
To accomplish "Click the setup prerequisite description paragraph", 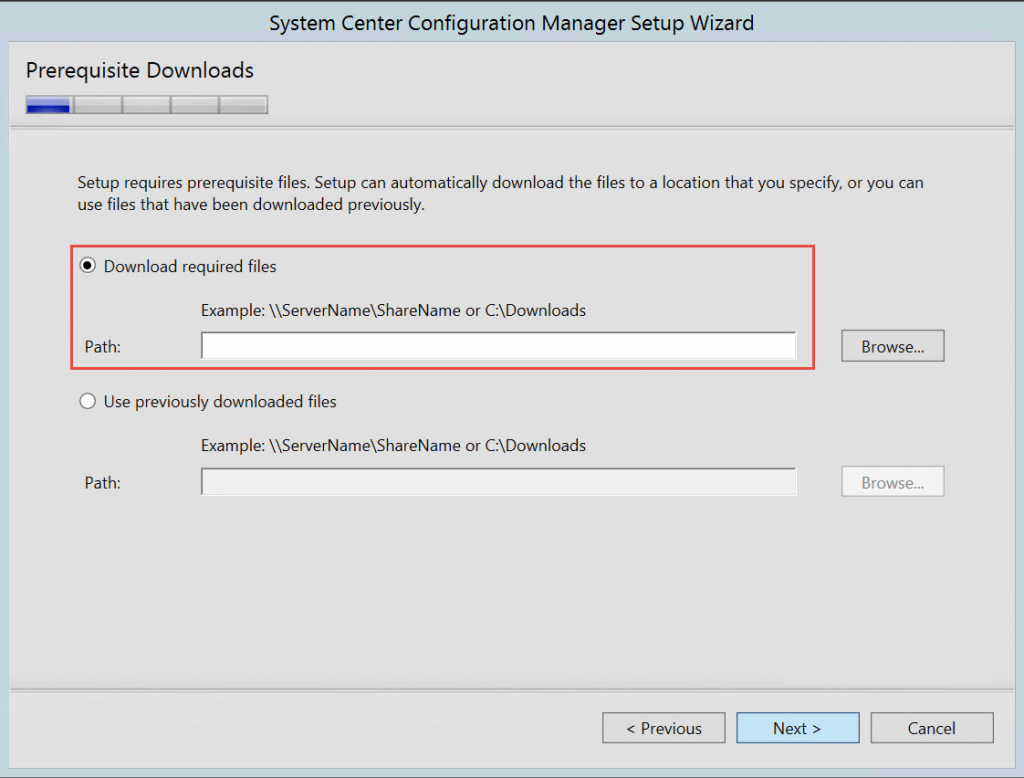I will [500, 194].
